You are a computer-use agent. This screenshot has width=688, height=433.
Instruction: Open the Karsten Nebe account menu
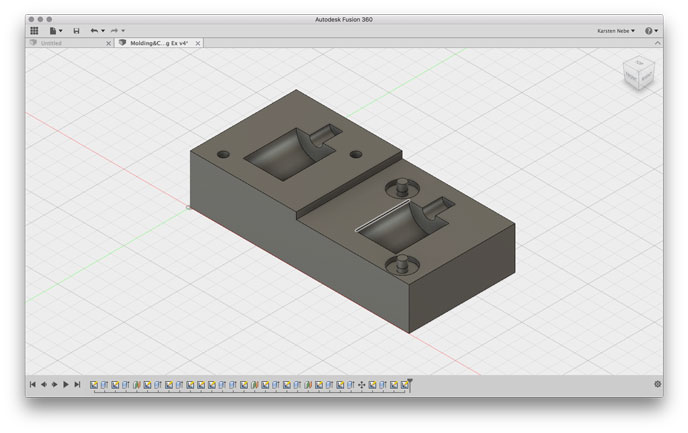pos(616,31)
